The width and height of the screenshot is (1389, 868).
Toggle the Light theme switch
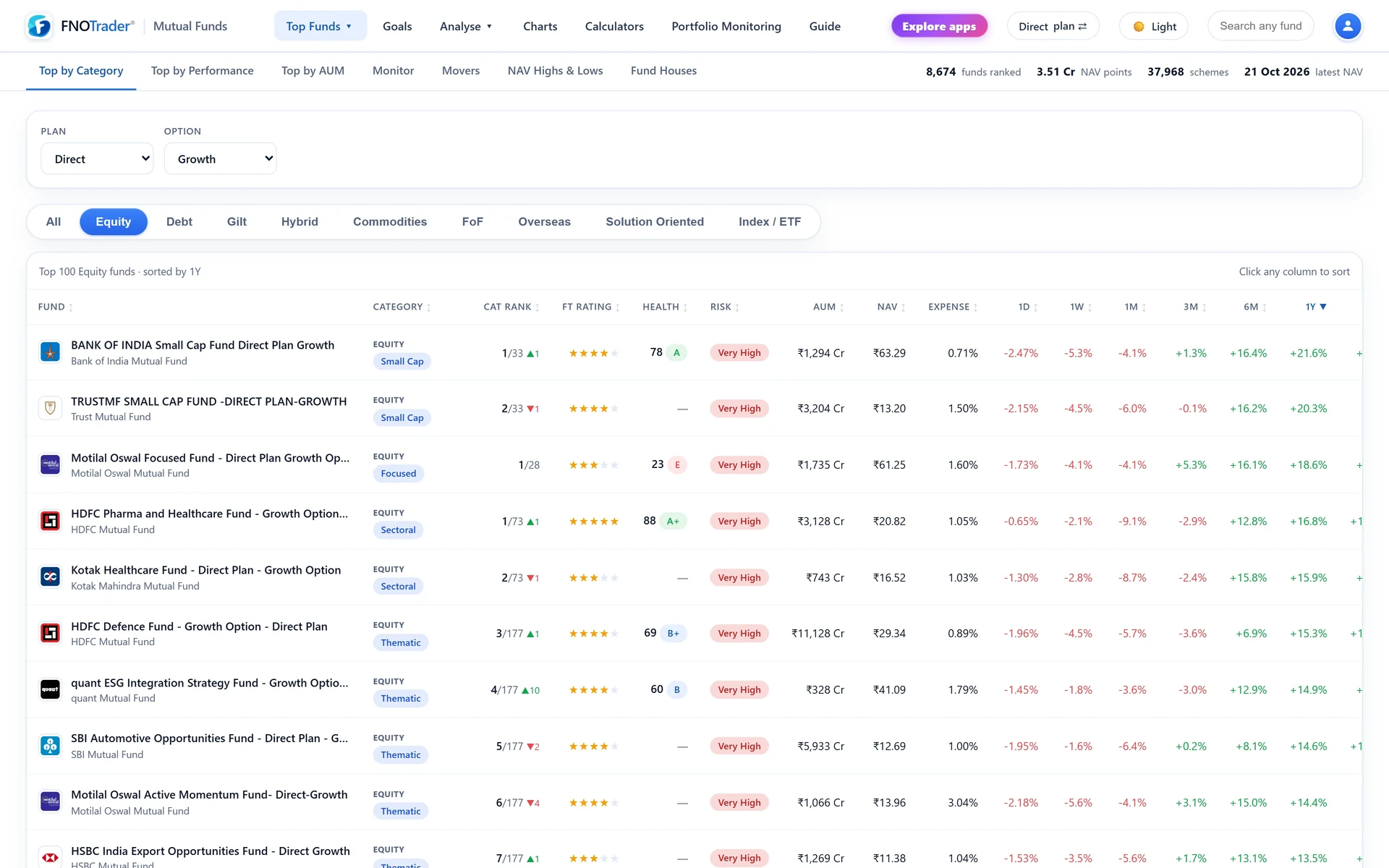coord(1154,26)
